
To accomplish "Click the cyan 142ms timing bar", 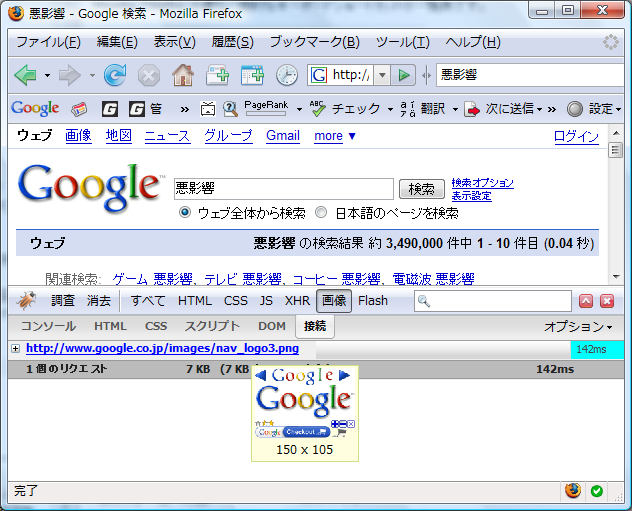I will pos(597,349).
